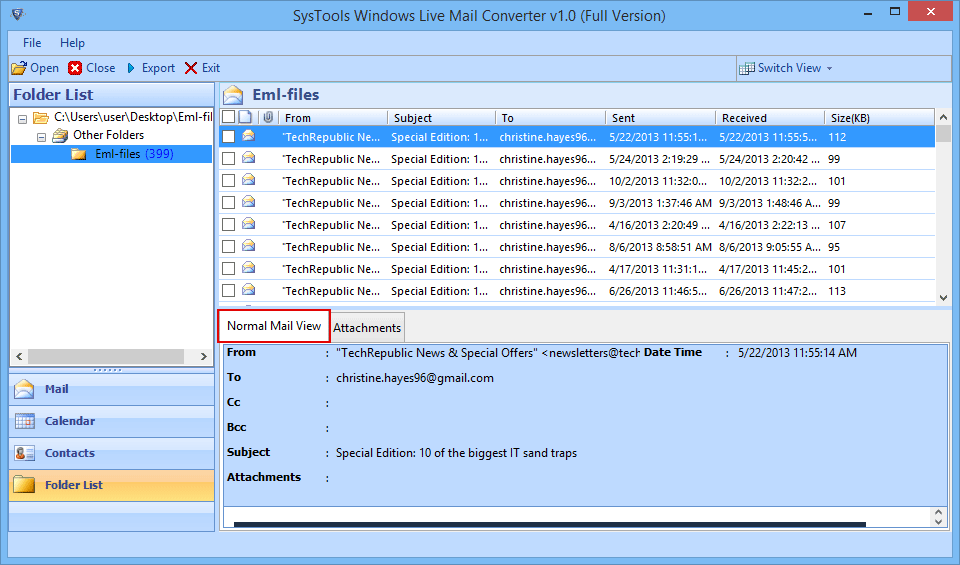
Task: Click the Calendar icon in sidebar
Action: [x=24, y=421]
